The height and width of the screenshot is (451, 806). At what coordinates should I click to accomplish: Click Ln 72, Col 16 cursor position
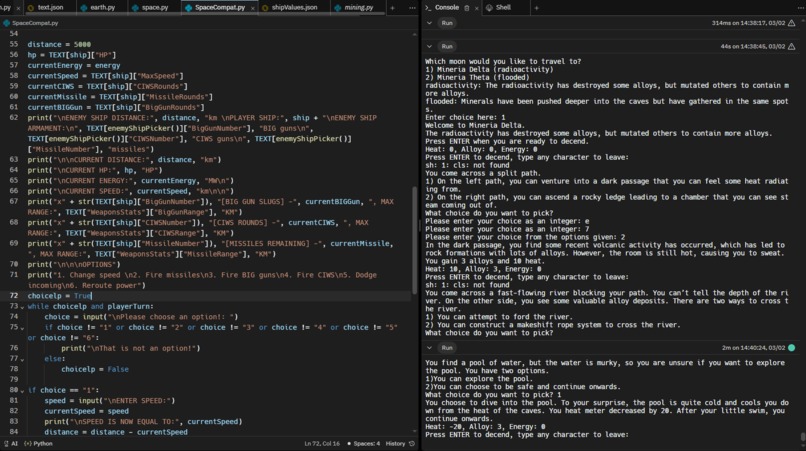322,443
